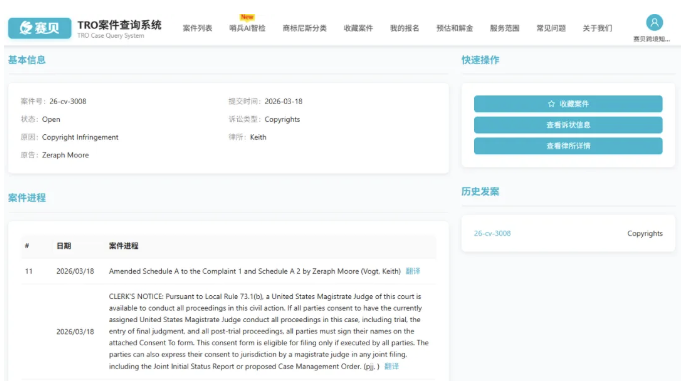Click date 2026/03/18 of CLERK'S NOTICE row
The image size is (695, 388).
(75, 331)
